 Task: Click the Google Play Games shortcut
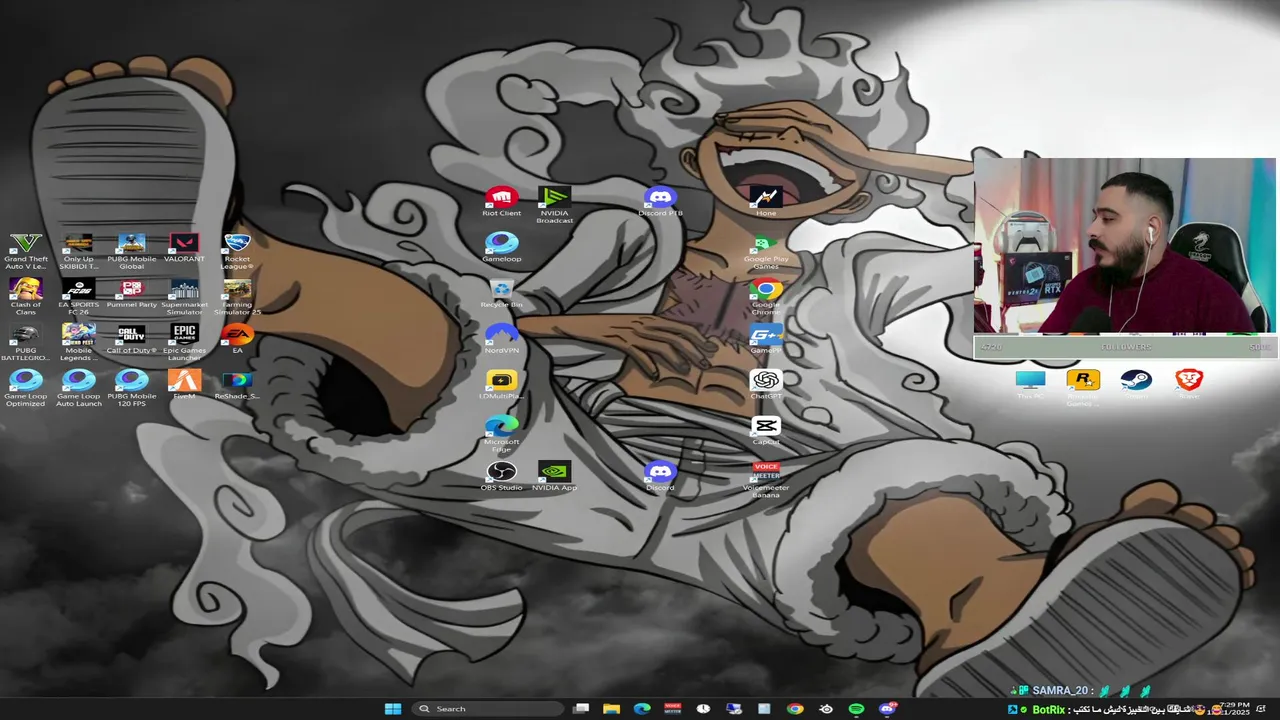pyautogui.click(x=766, y=252)
